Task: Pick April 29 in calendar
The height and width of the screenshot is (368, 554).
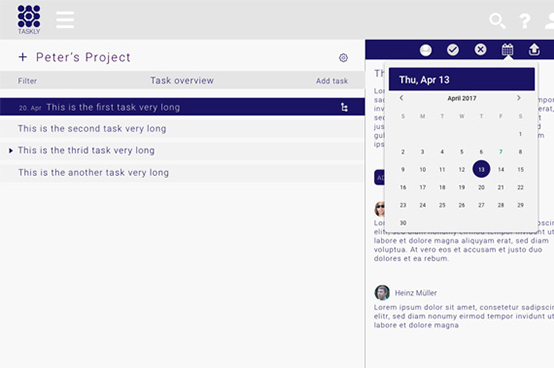Action: click(520, 205)
